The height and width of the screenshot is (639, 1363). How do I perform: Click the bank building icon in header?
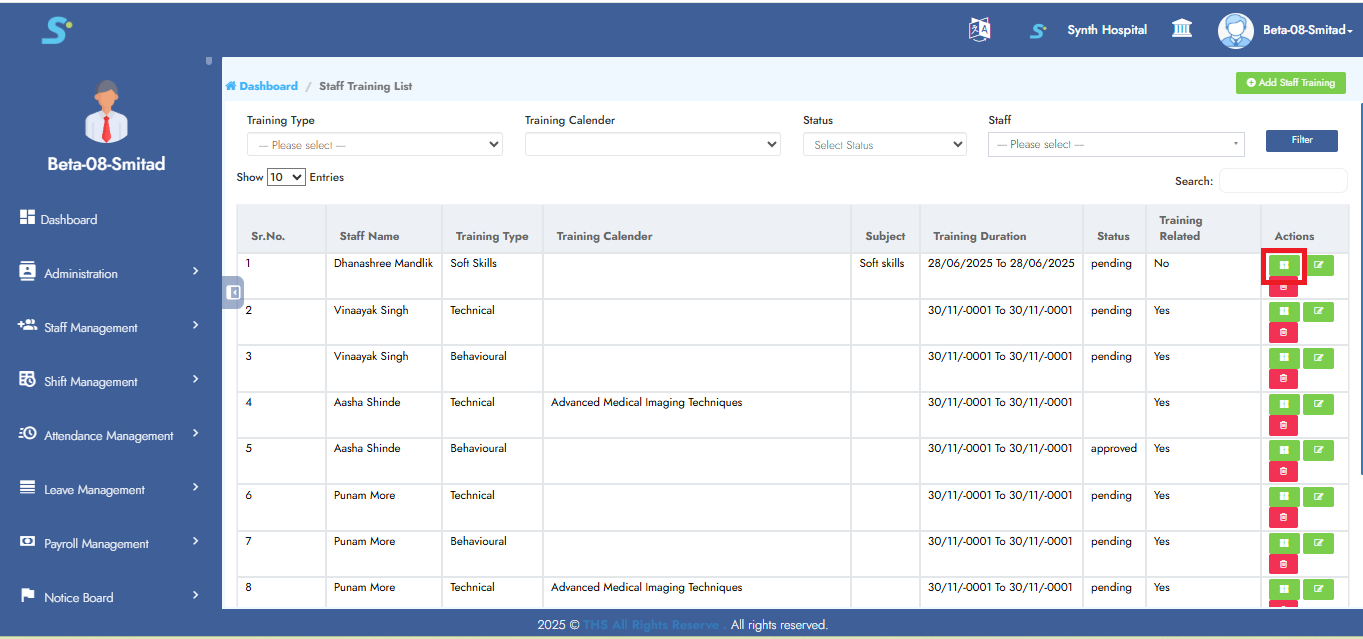[x=1181, y=29]
